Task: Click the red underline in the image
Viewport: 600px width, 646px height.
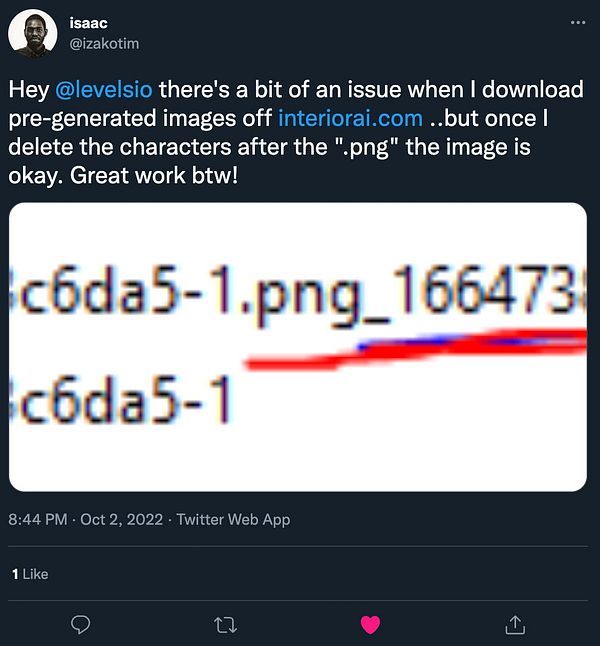Action: [416, 348]
